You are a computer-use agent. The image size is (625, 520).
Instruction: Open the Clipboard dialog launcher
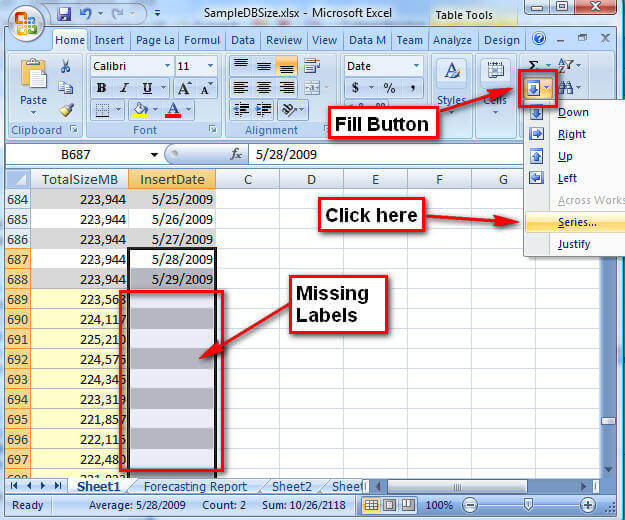[x=74, y=129]
